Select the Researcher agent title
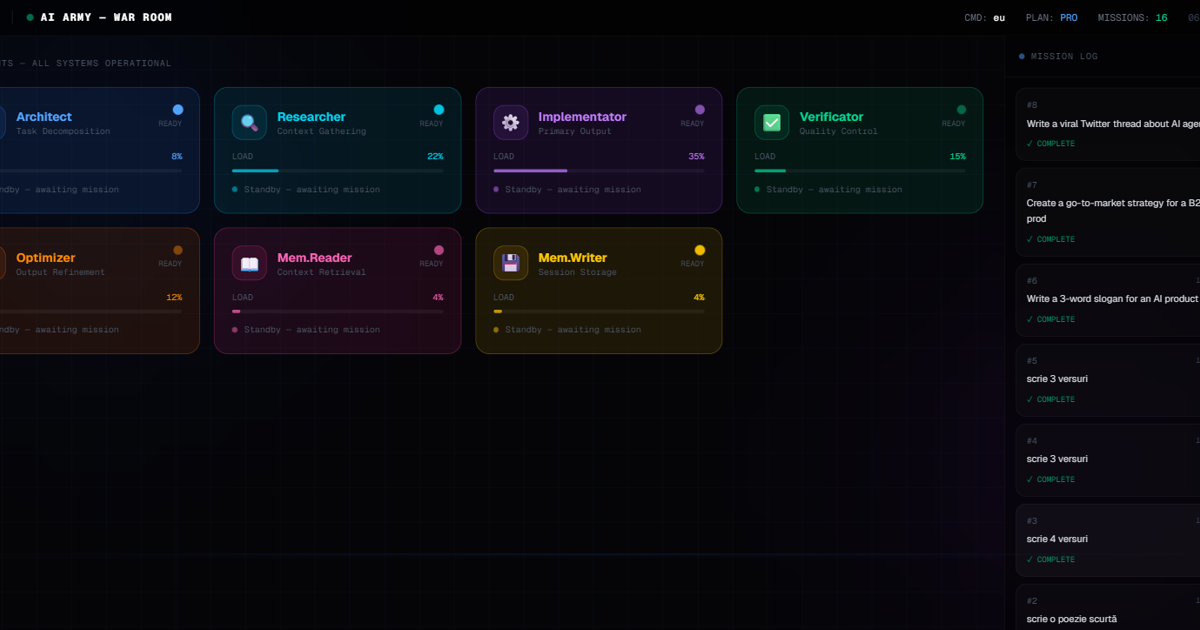Screen dimensions: 1200x630 311,117
